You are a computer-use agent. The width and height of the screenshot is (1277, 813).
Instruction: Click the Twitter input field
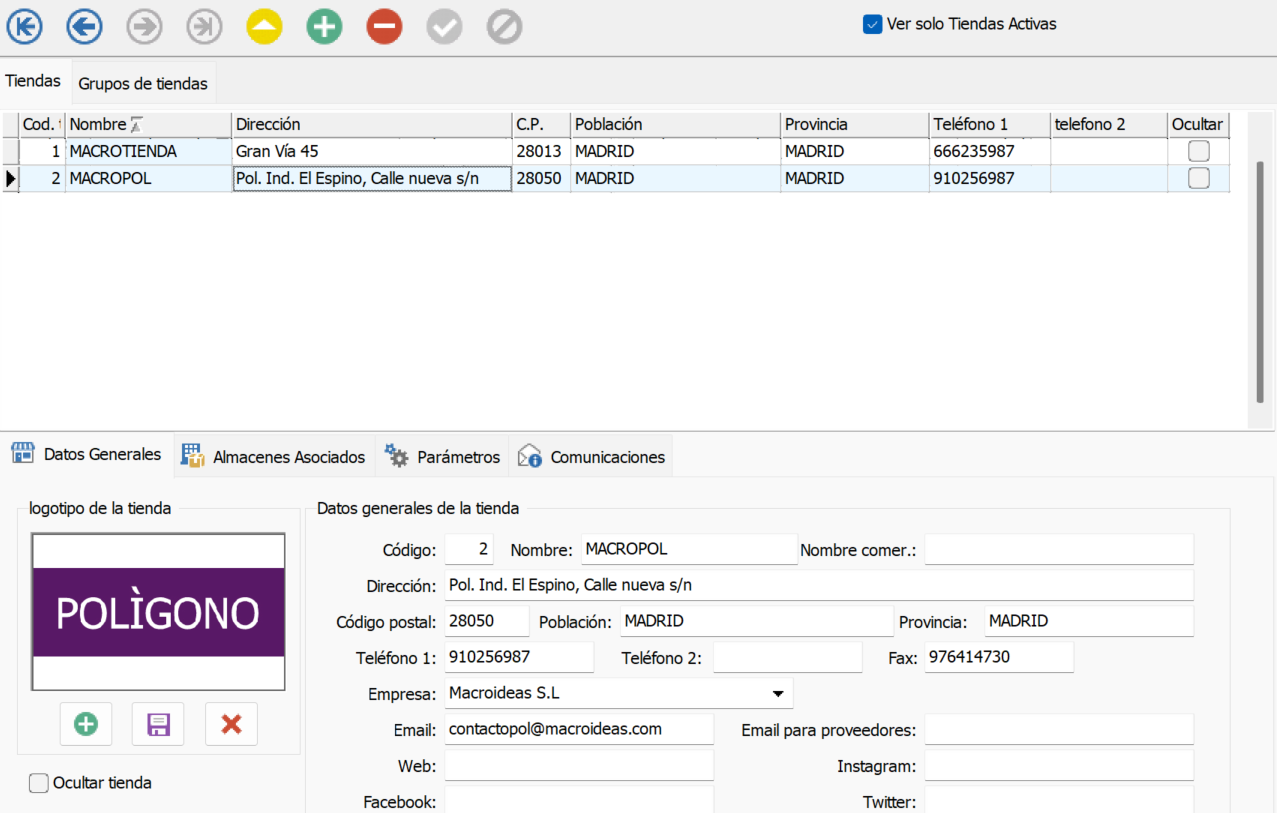pos(1059,800)
